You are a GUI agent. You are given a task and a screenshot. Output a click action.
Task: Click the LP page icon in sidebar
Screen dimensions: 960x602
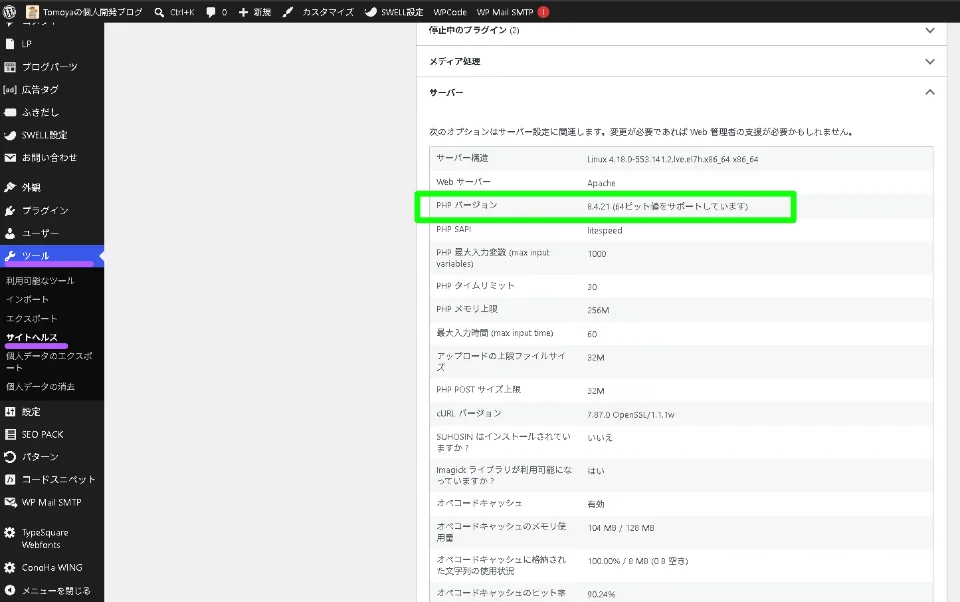tap(9, 43)
